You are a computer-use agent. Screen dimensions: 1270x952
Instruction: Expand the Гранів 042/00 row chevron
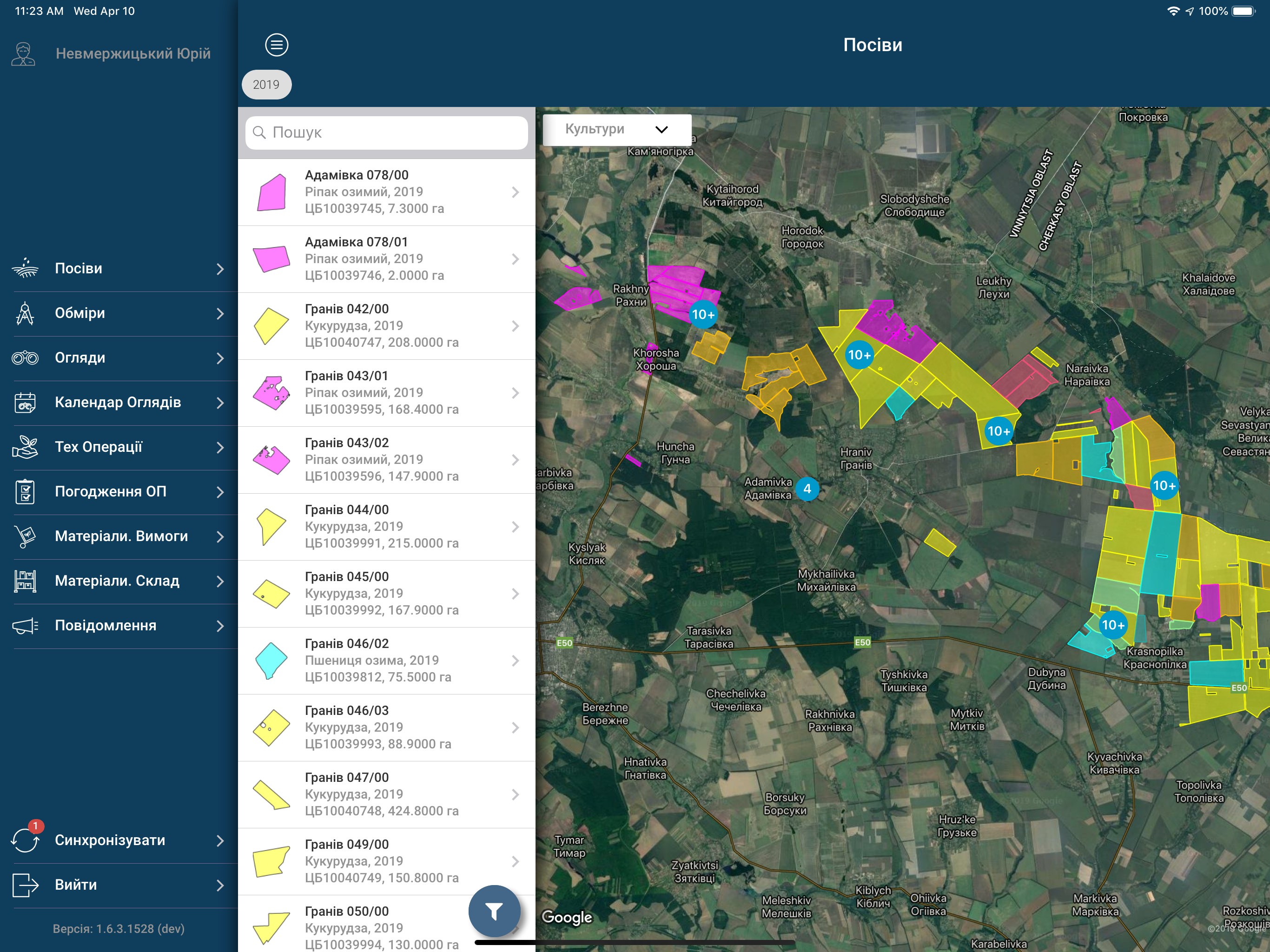515,326
